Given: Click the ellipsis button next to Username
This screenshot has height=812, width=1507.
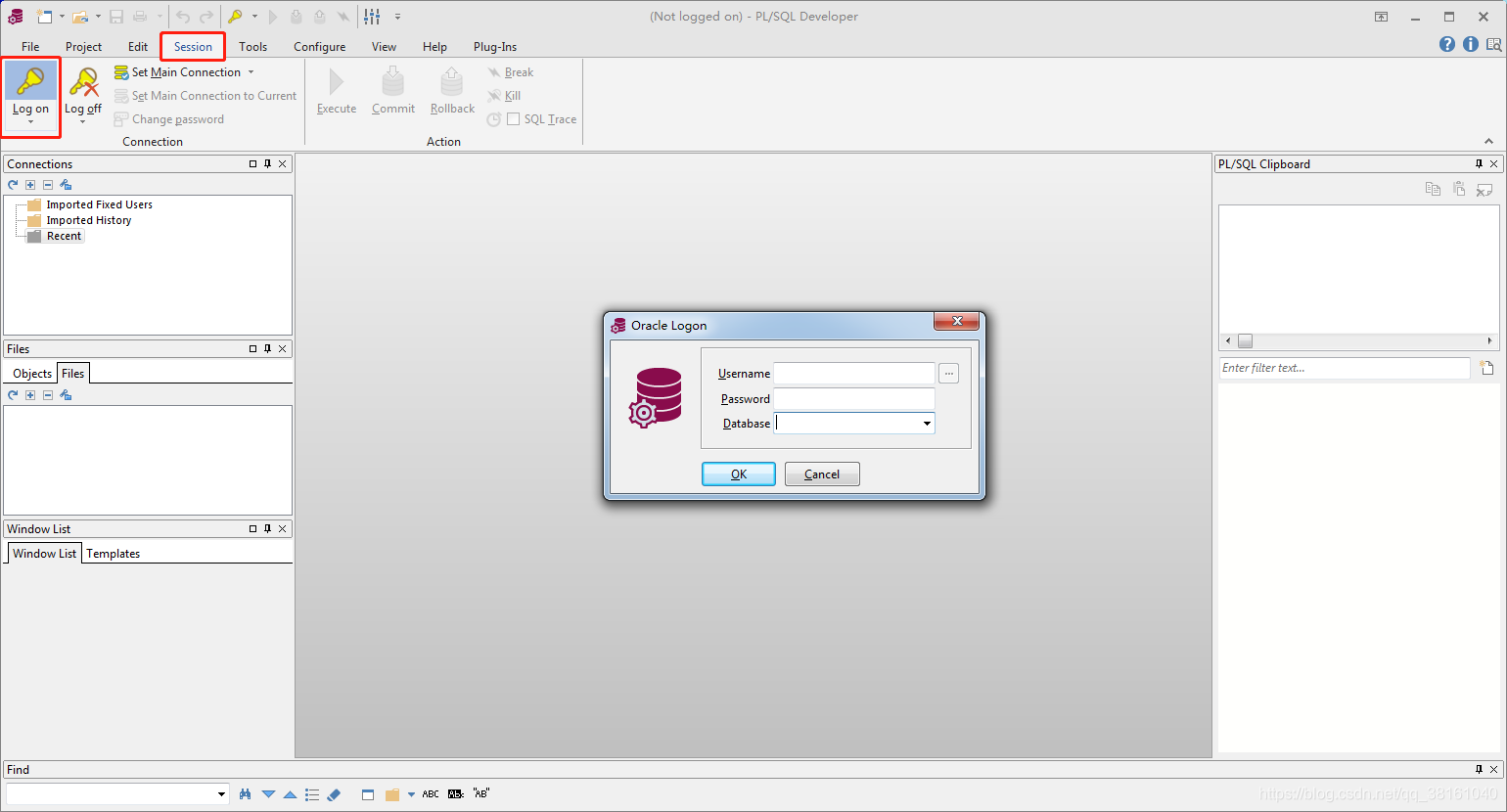Looking at the screenshot, I should click(949, 374).
